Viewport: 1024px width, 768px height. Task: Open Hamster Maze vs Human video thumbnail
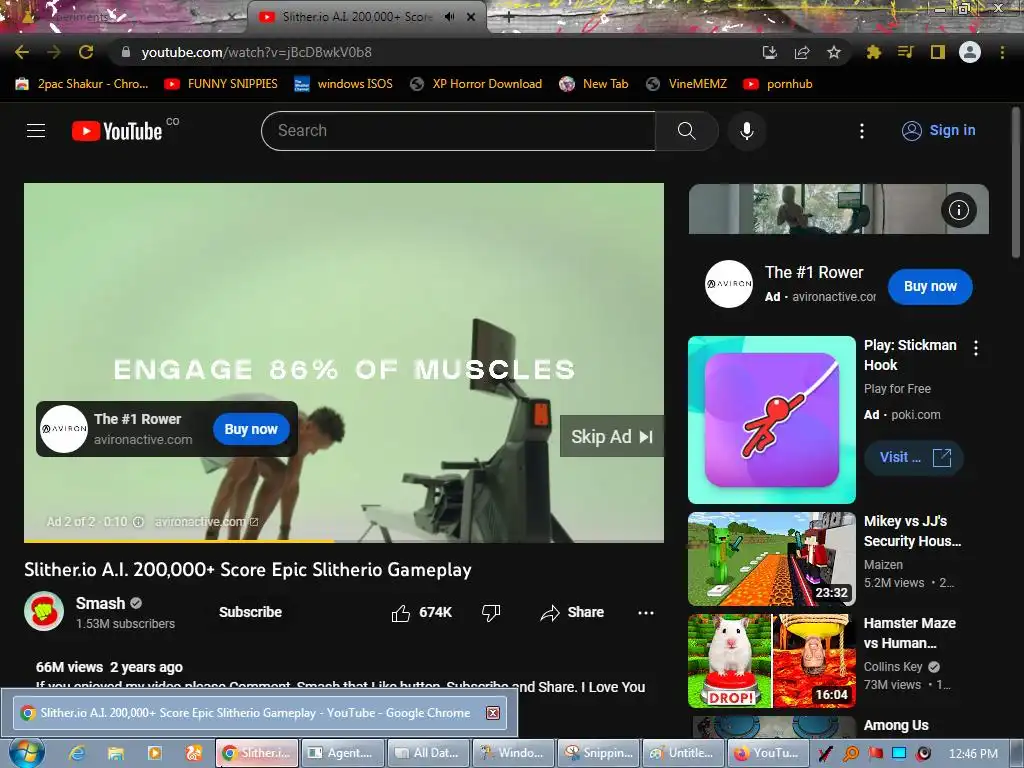pyautogui.click(x=772, y=661)
